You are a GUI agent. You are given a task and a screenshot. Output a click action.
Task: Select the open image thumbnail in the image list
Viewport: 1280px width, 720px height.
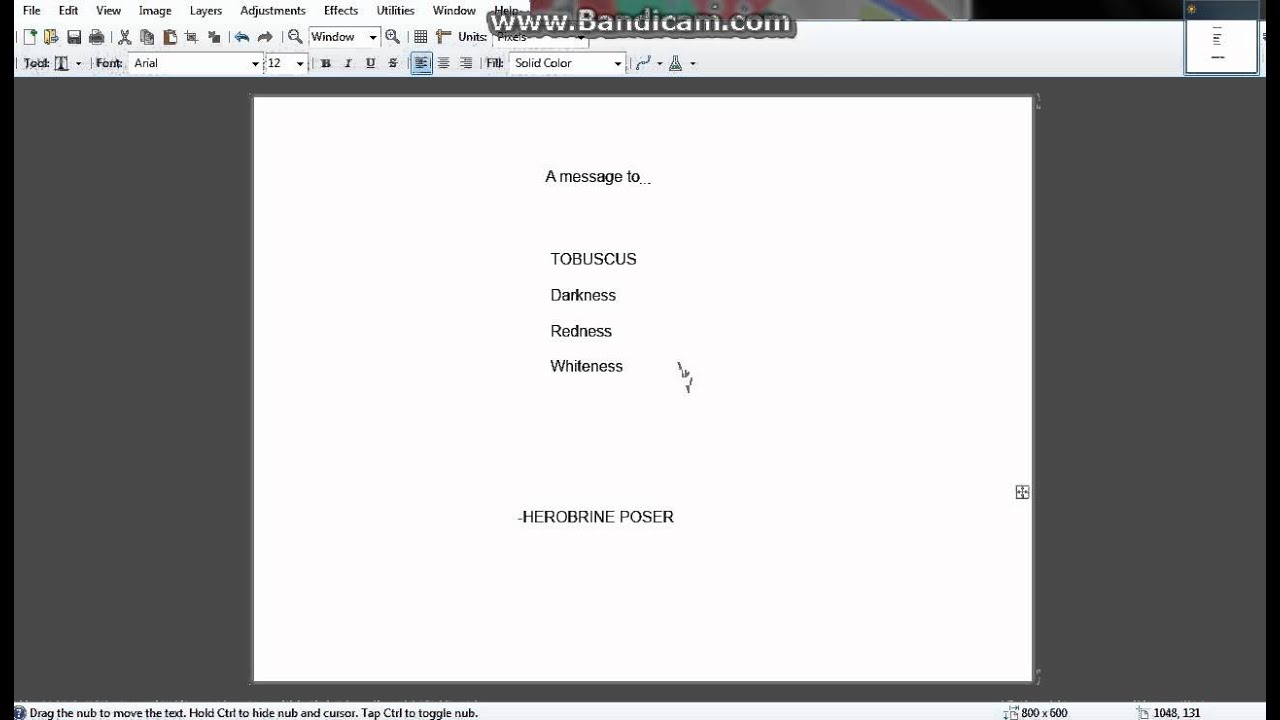coord(1221,38)
